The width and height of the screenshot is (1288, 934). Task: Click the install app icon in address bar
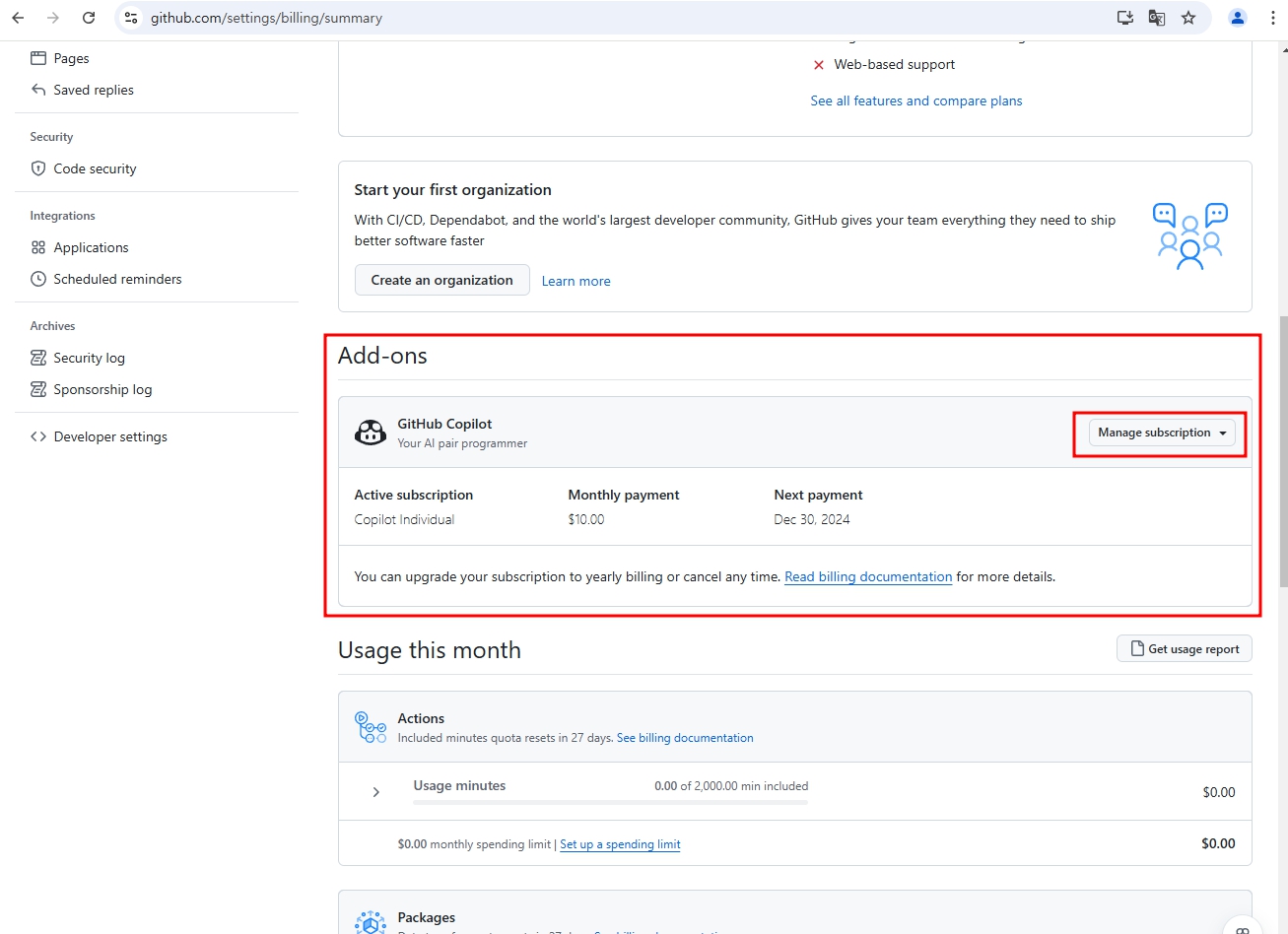(x=1125, y=18)
